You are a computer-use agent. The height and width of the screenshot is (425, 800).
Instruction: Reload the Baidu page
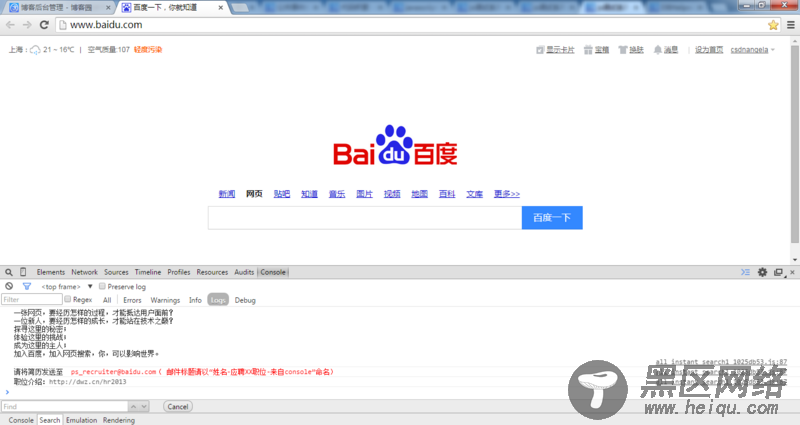44,24
